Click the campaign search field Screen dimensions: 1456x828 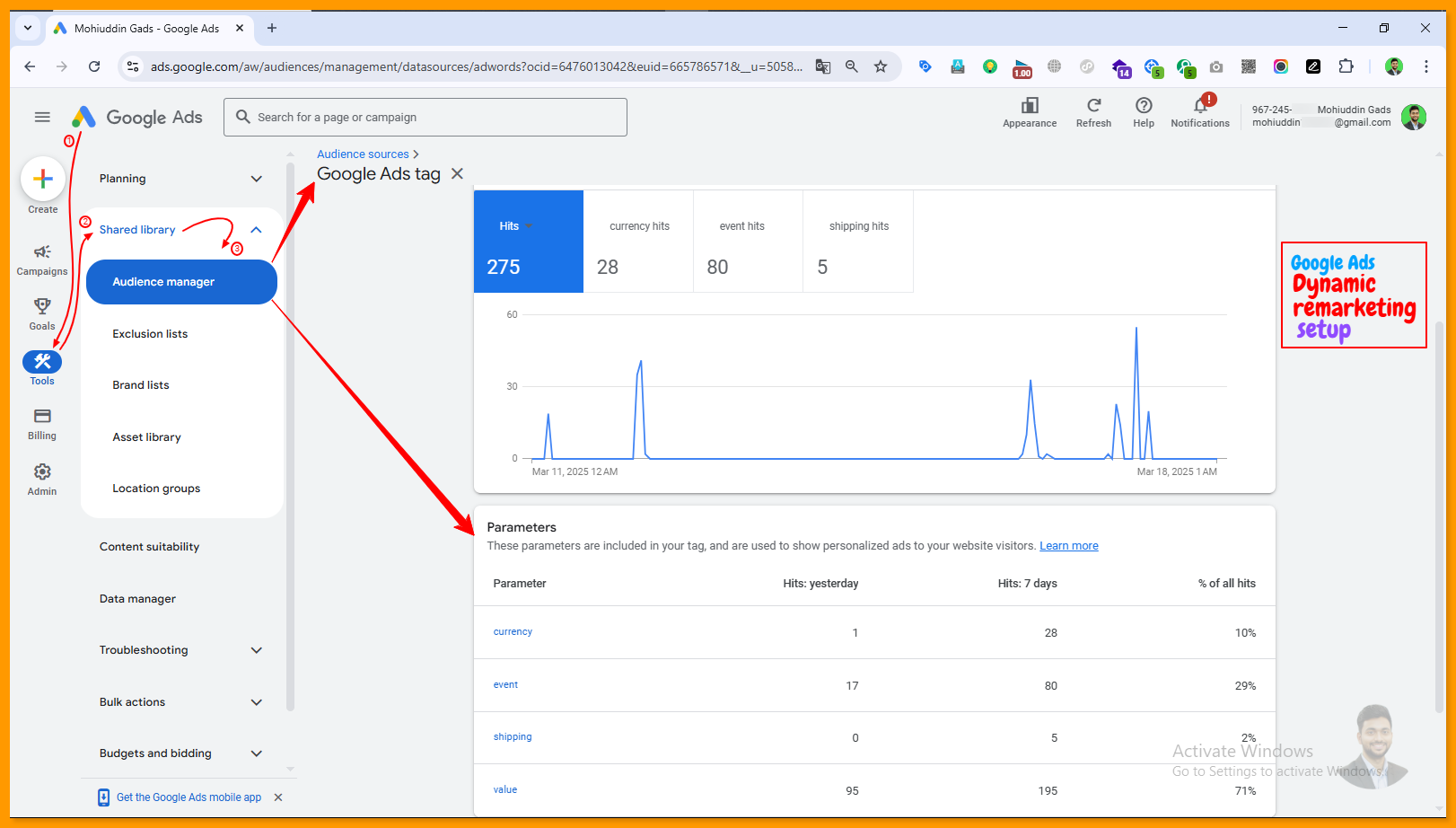coord(425,118)
